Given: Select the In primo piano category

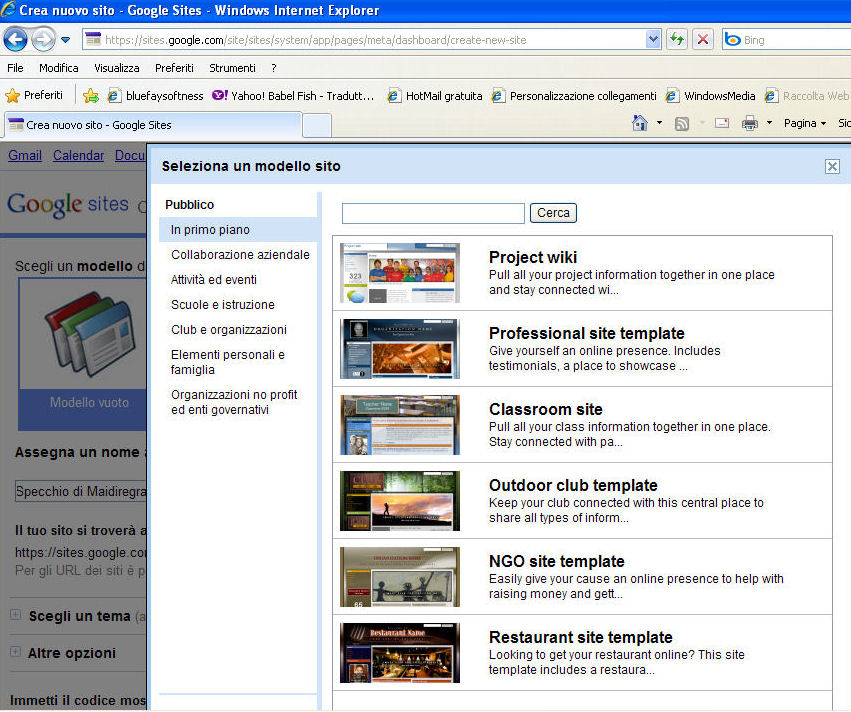Looking at the screenshot, I should coord(238,230).
